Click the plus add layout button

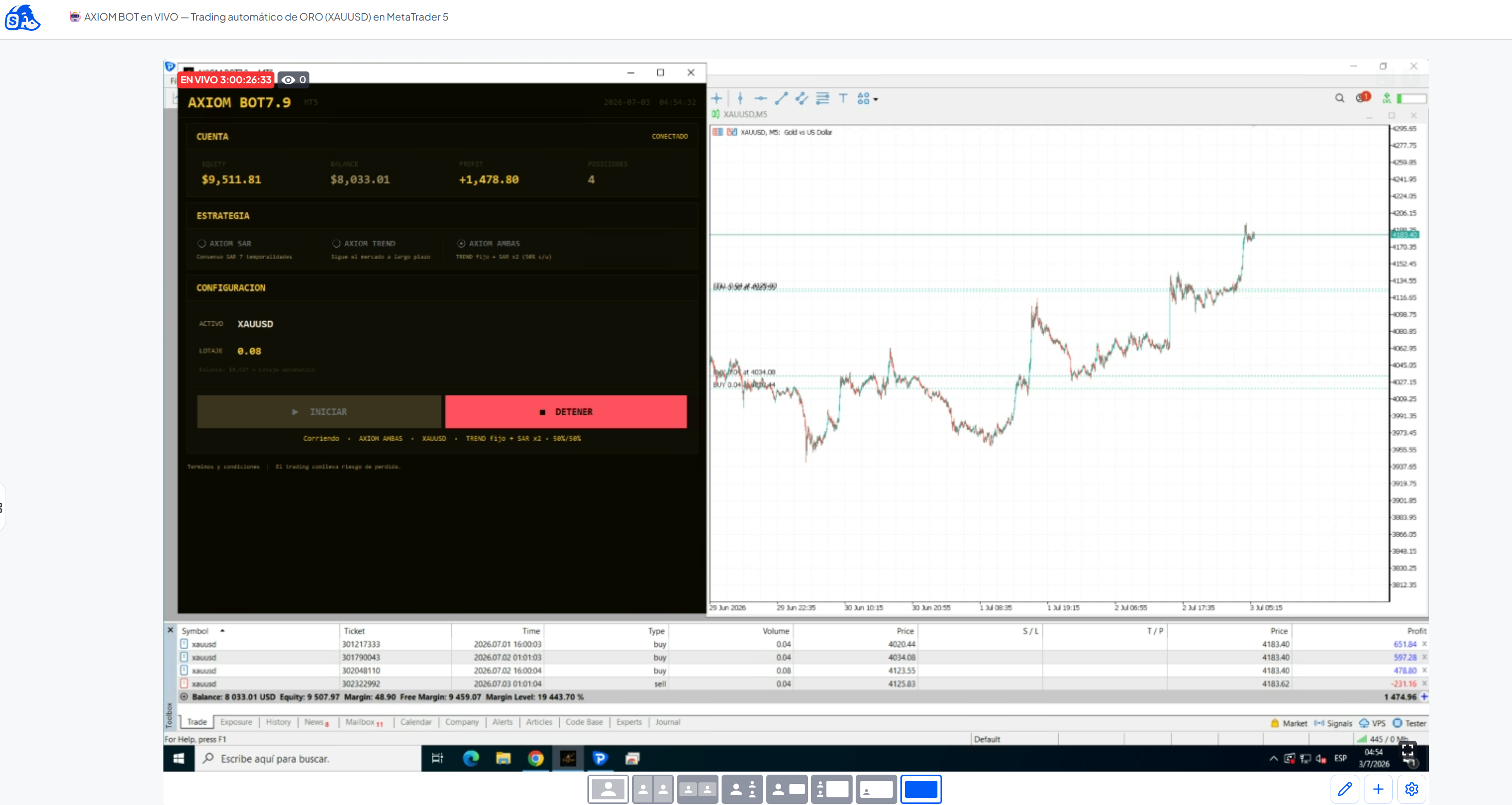point(1378,789)
